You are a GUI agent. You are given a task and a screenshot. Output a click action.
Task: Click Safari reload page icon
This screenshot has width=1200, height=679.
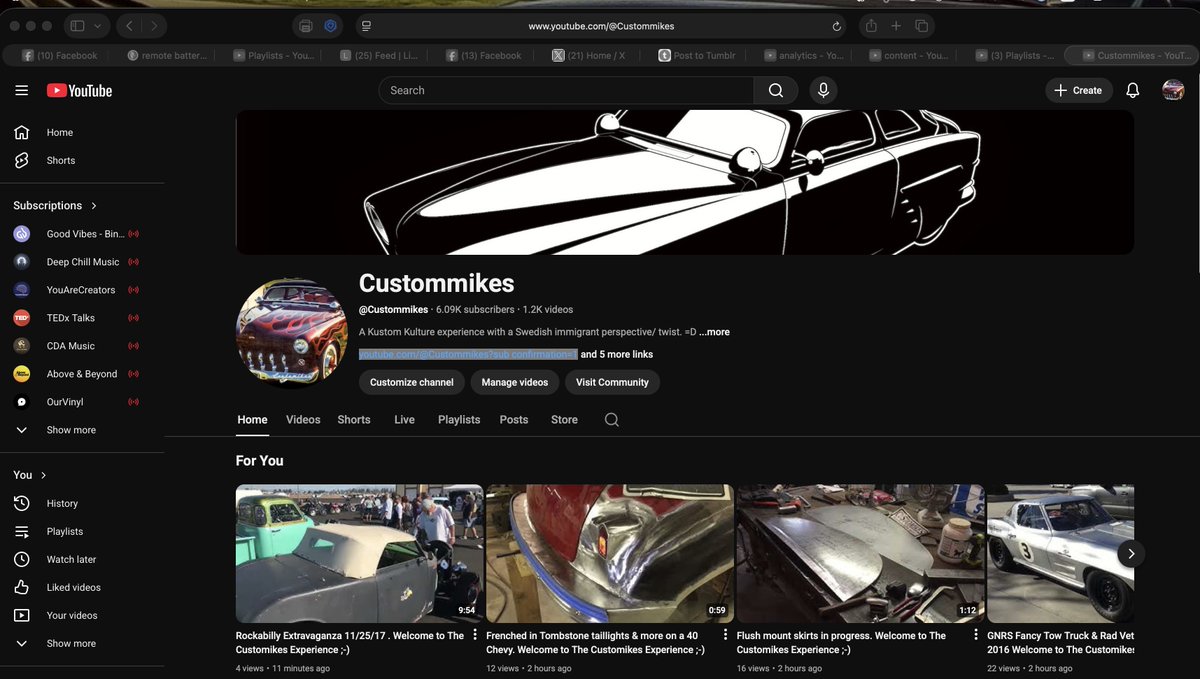pyautogui.click(x=837, y=26)
